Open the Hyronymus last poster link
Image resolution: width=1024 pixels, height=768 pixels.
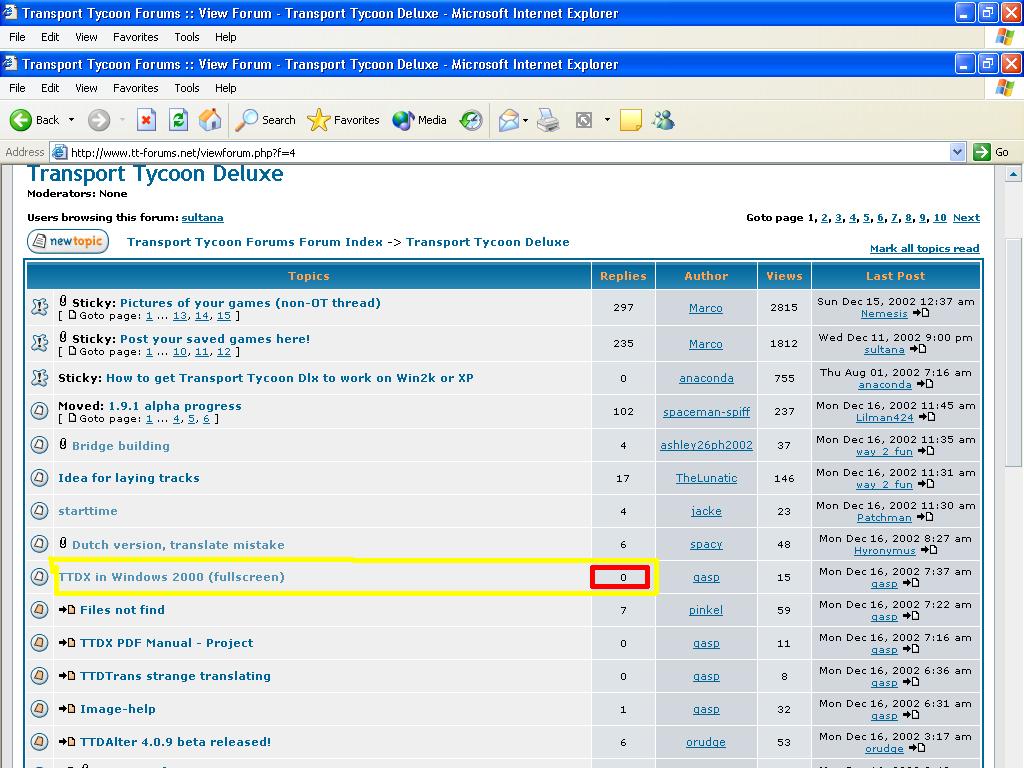tap(884, 551)
